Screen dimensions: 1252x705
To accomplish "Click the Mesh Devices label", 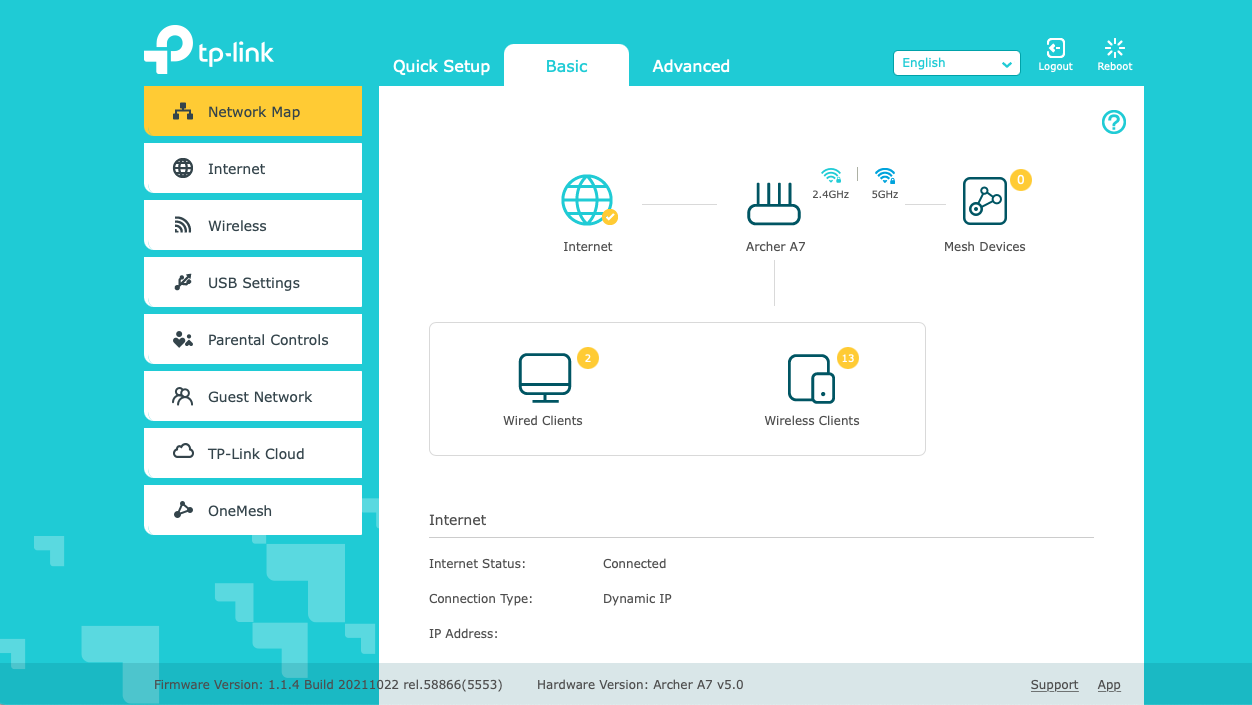I will point(985,247).
